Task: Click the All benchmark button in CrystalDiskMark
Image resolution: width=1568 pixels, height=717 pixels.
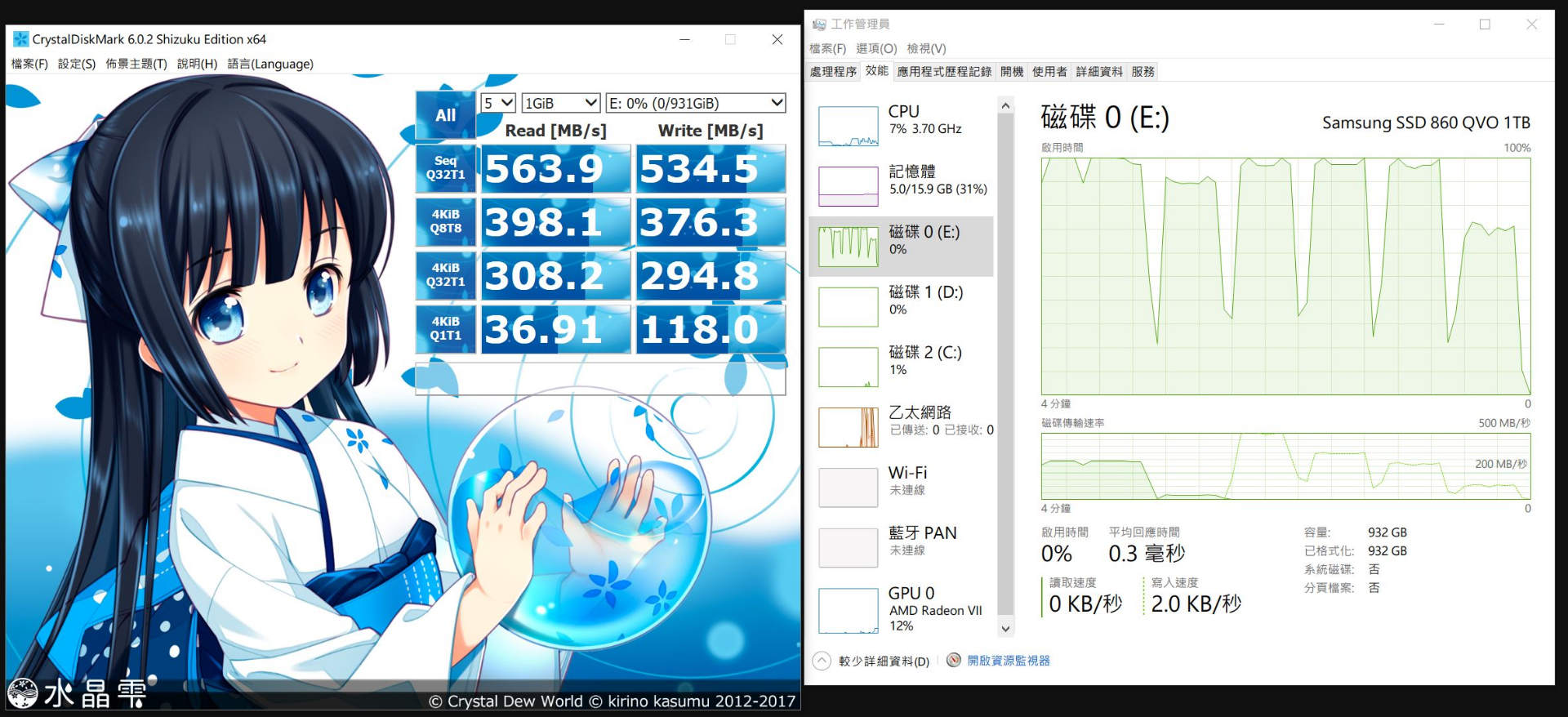Action: (x=445, y=115)
